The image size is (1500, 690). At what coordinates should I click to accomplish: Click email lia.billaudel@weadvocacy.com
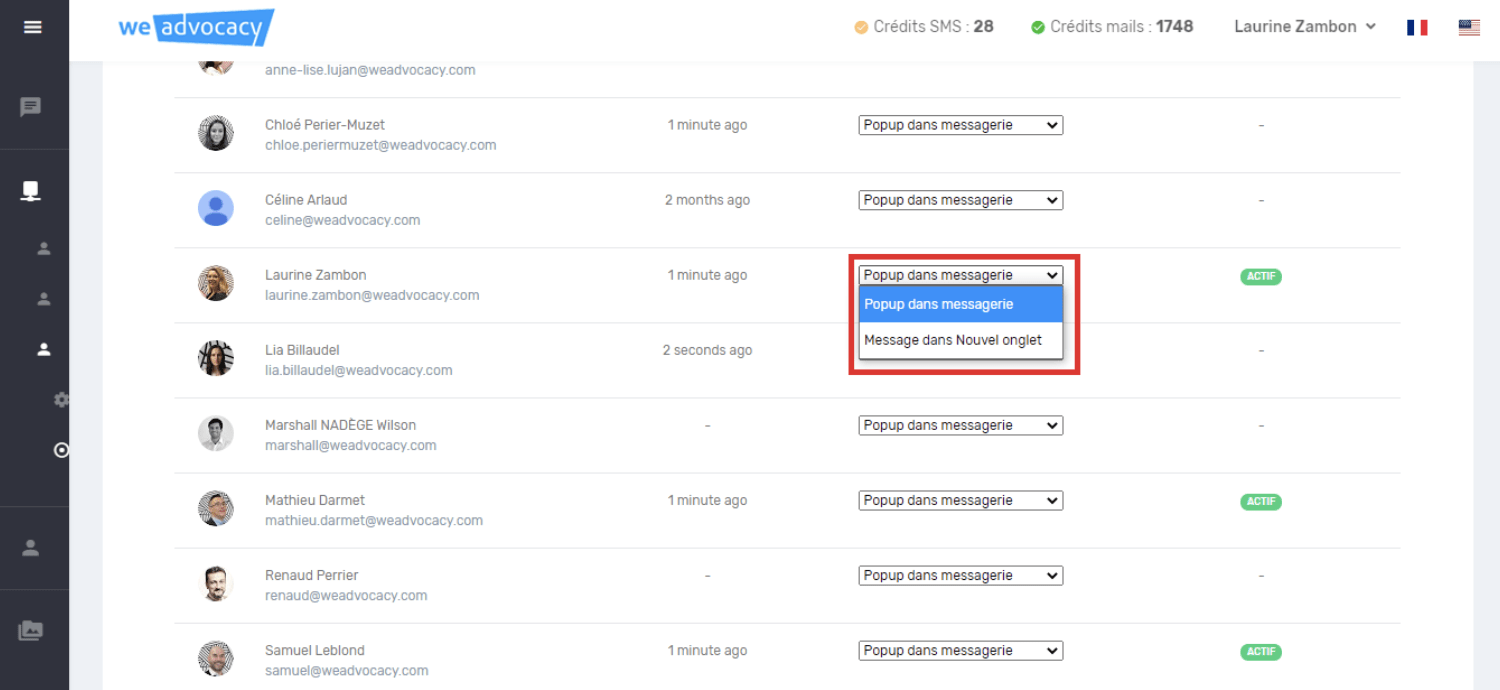tap(359, 370)
